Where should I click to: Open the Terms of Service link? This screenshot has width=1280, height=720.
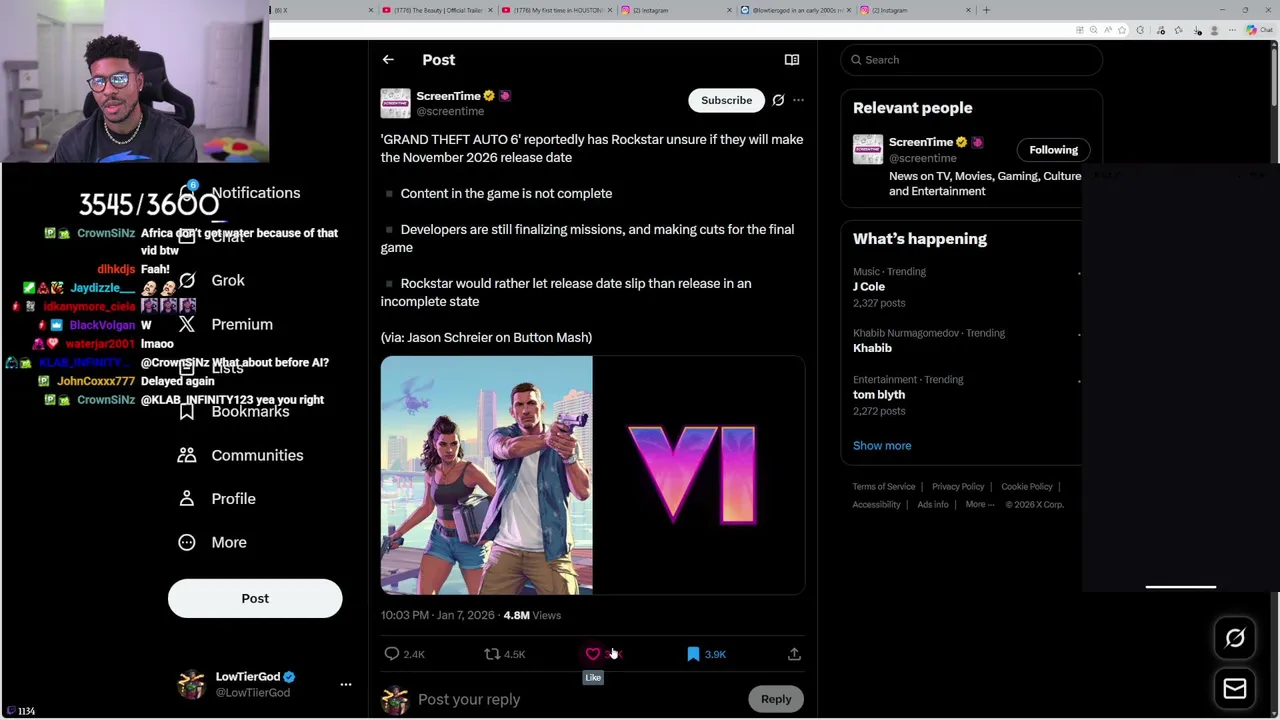pyautogui.click(x=884, y=487)
